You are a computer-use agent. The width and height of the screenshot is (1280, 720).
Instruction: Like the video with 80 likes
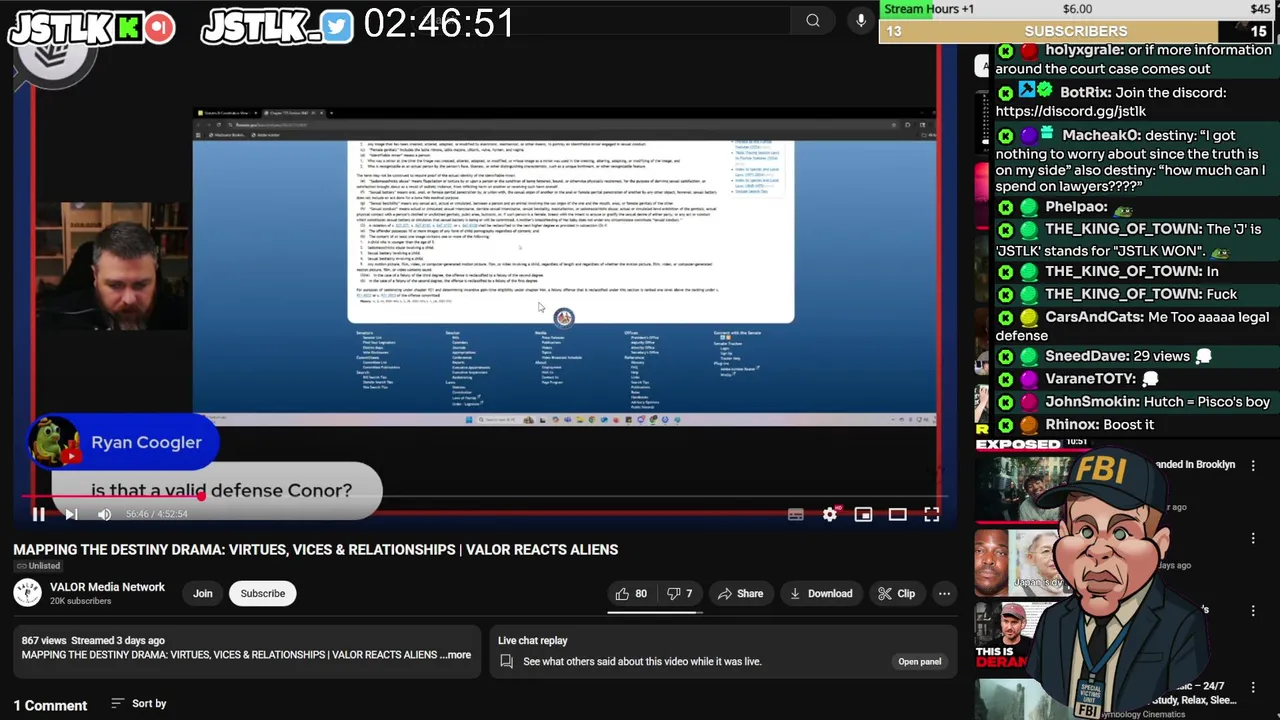pos(631,593)
